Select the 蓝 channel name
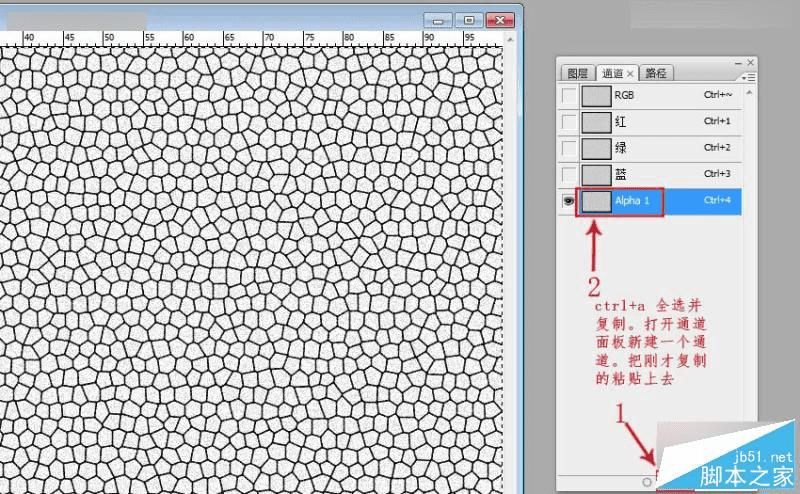The height and width of the screenshot is (494, 800). 620,175
